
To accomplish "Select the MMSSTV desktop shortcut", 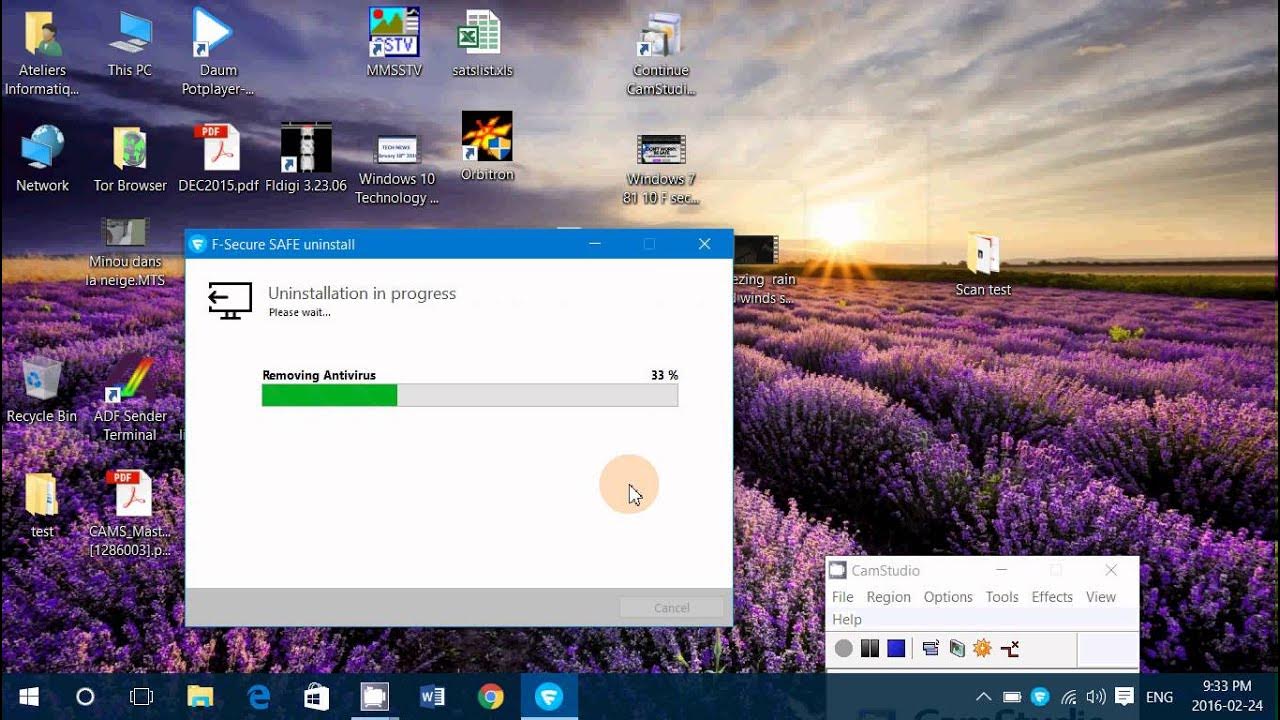I will point(394,44).
